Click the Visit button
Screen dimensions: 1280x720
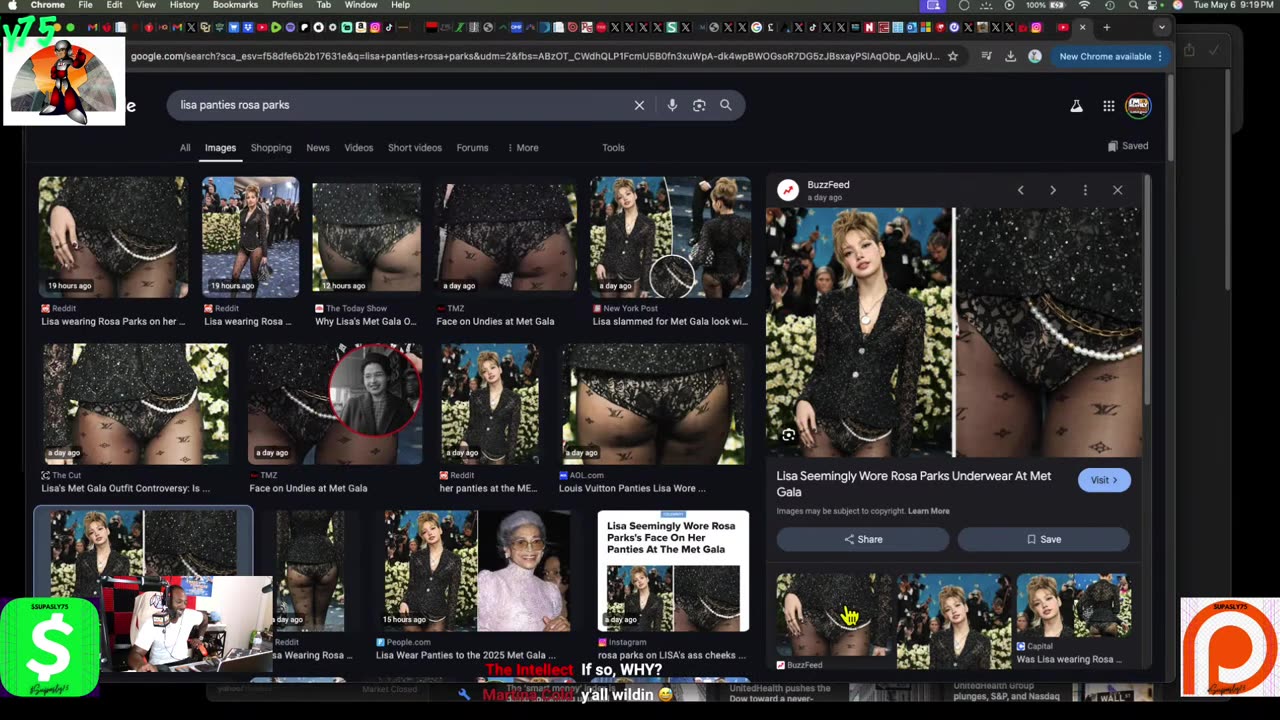(x=1104, y=480)
